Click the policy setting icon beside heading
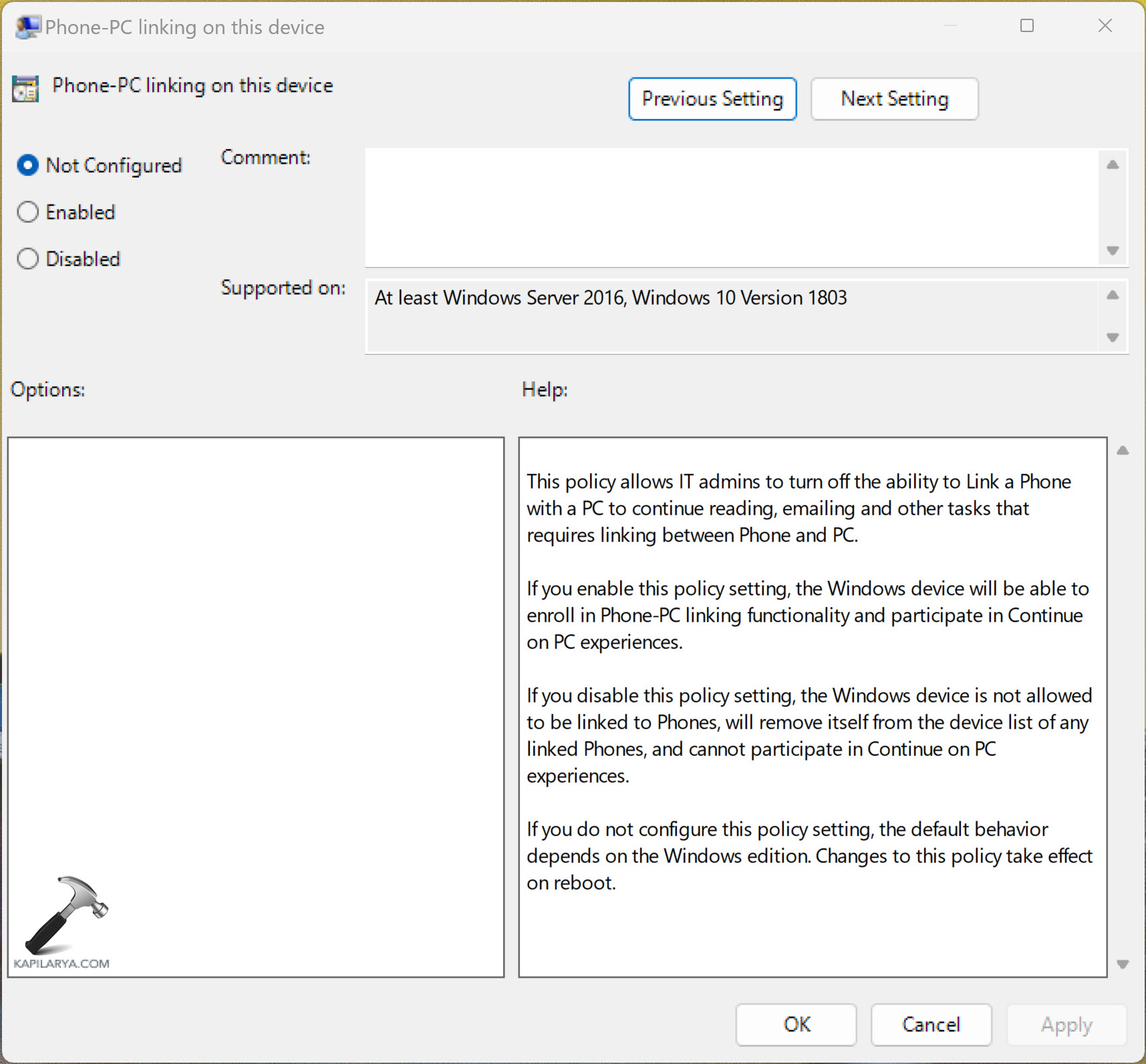 (25, 88)
